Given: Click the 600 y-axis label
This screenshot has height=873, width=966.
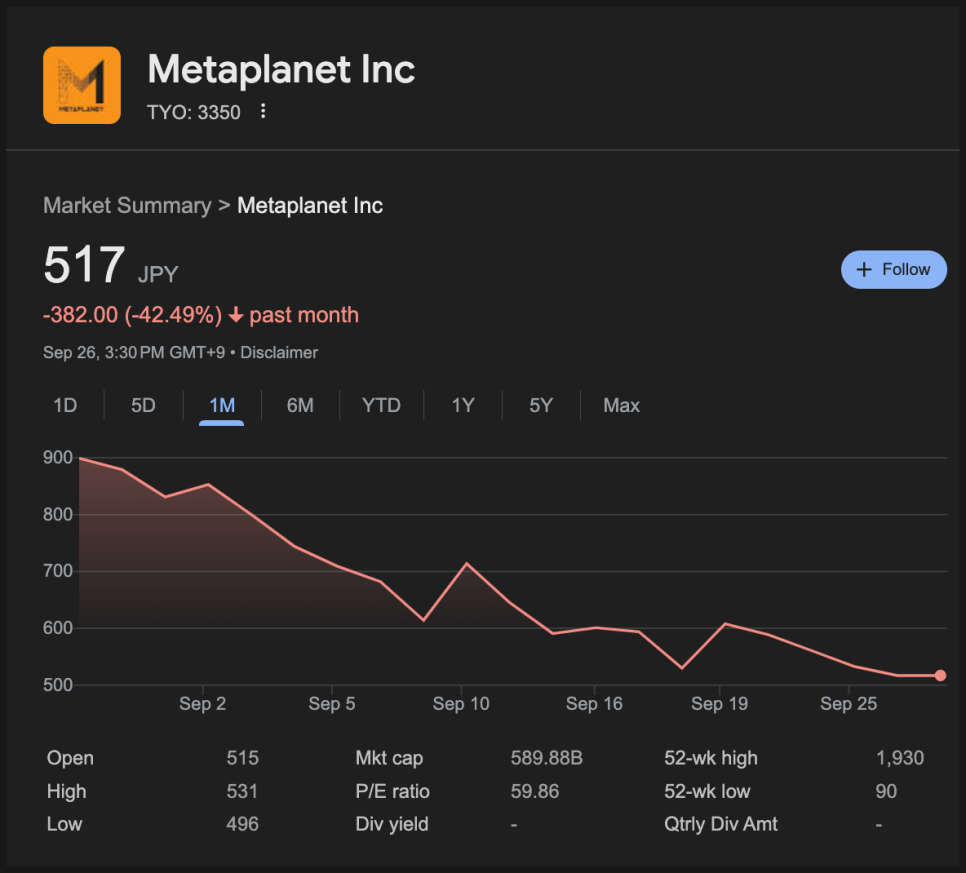Looking at the screenshot, I should (x=58, y=628).
